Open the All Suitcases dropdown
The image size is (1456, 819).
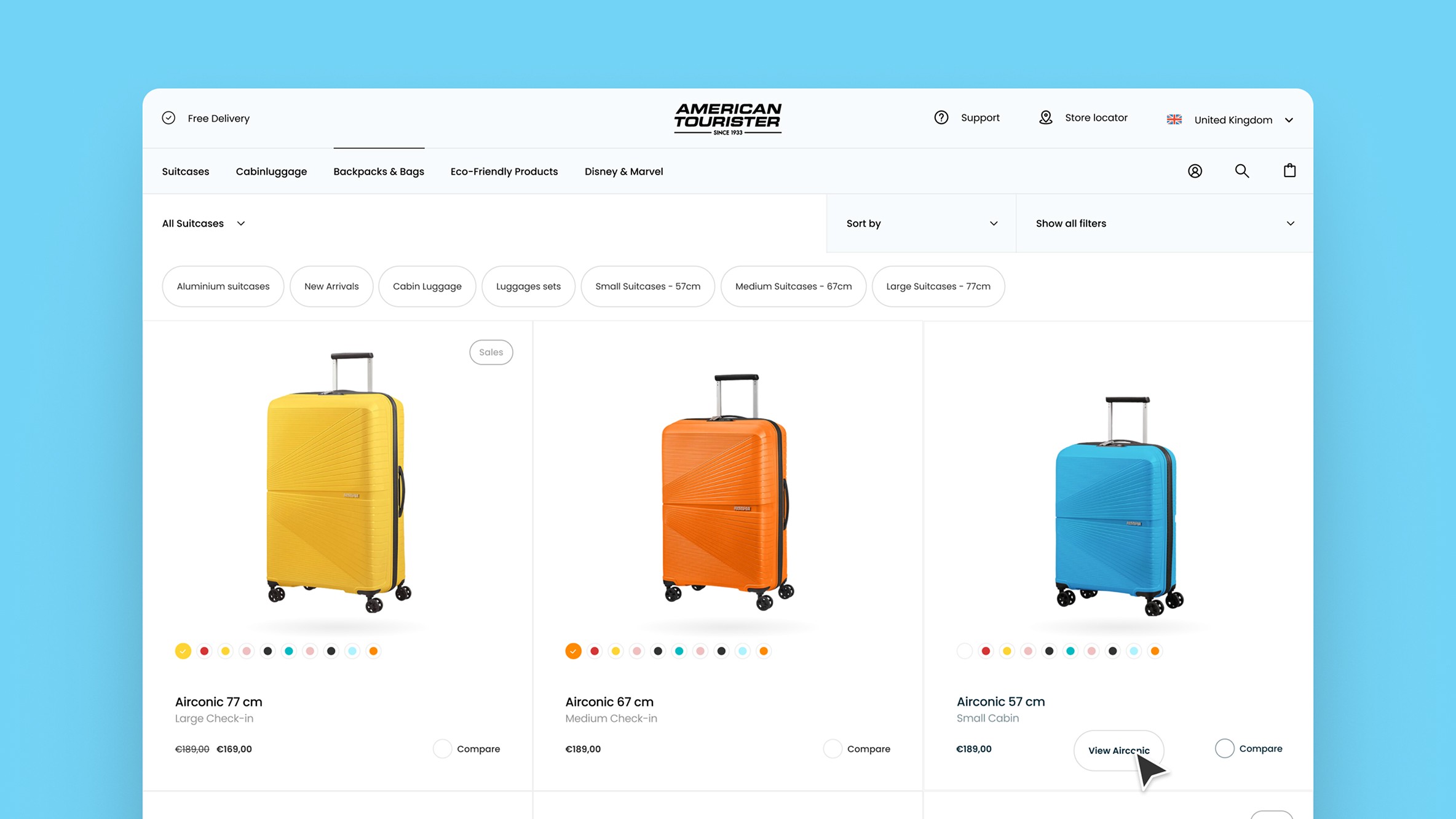point(204,223)
